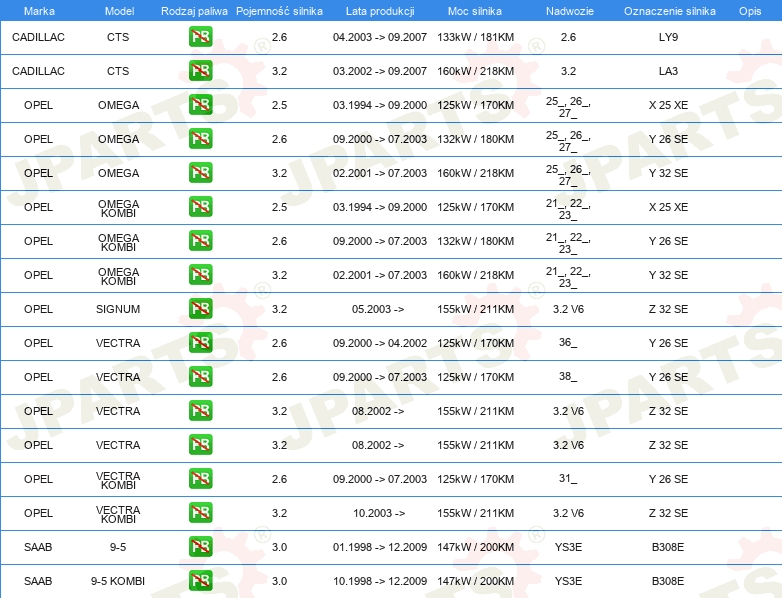Click the body code 38_ cell
Image resolution: width=782 pixels, height=598 pixels.
click(x=568, y=377)
